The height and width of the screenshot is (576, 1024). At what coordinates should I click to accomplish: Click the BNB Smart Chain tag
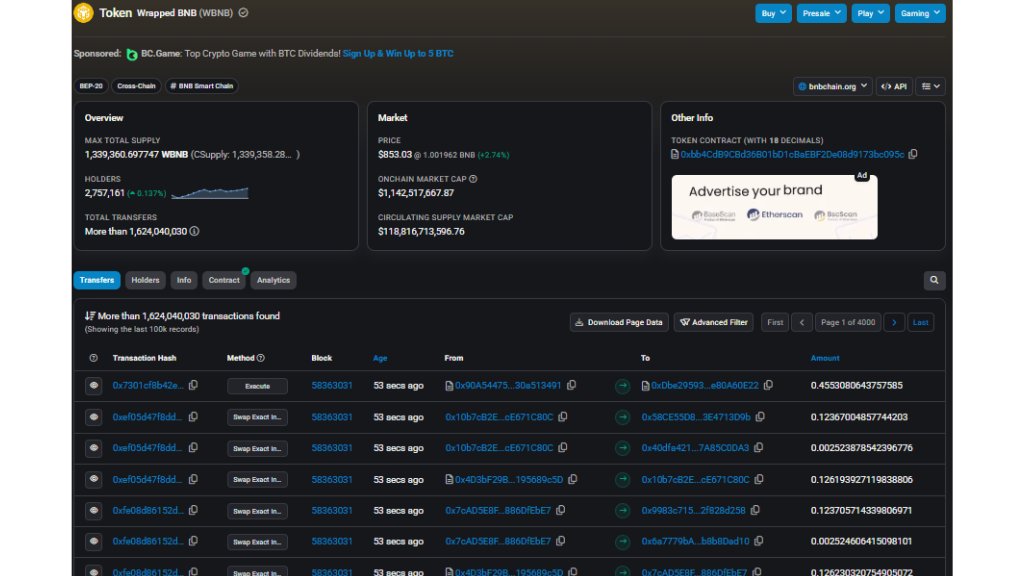(x=201, y=86)
